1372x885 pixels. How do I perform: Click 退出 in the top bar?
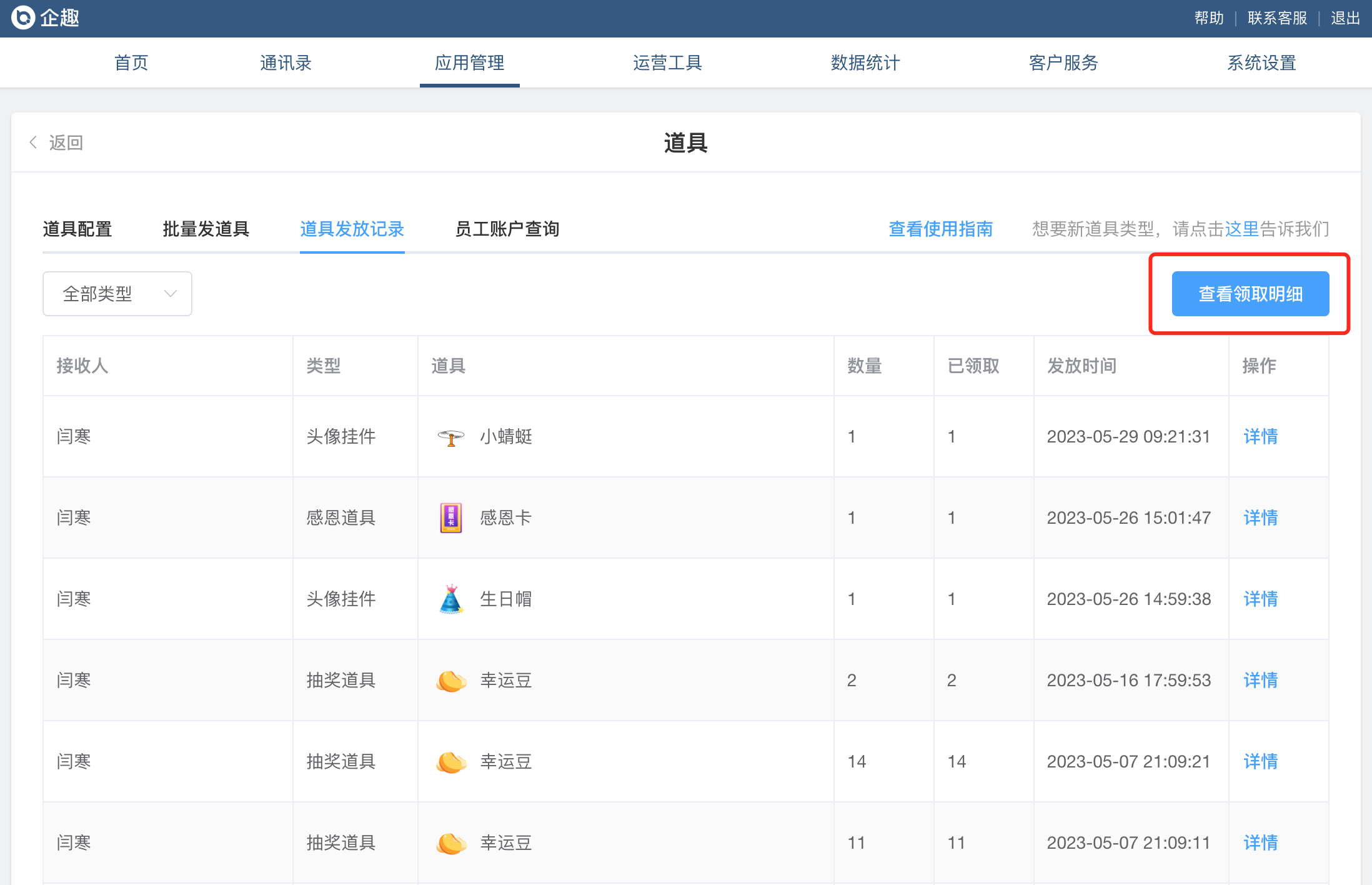click(x=1345, y=18)
